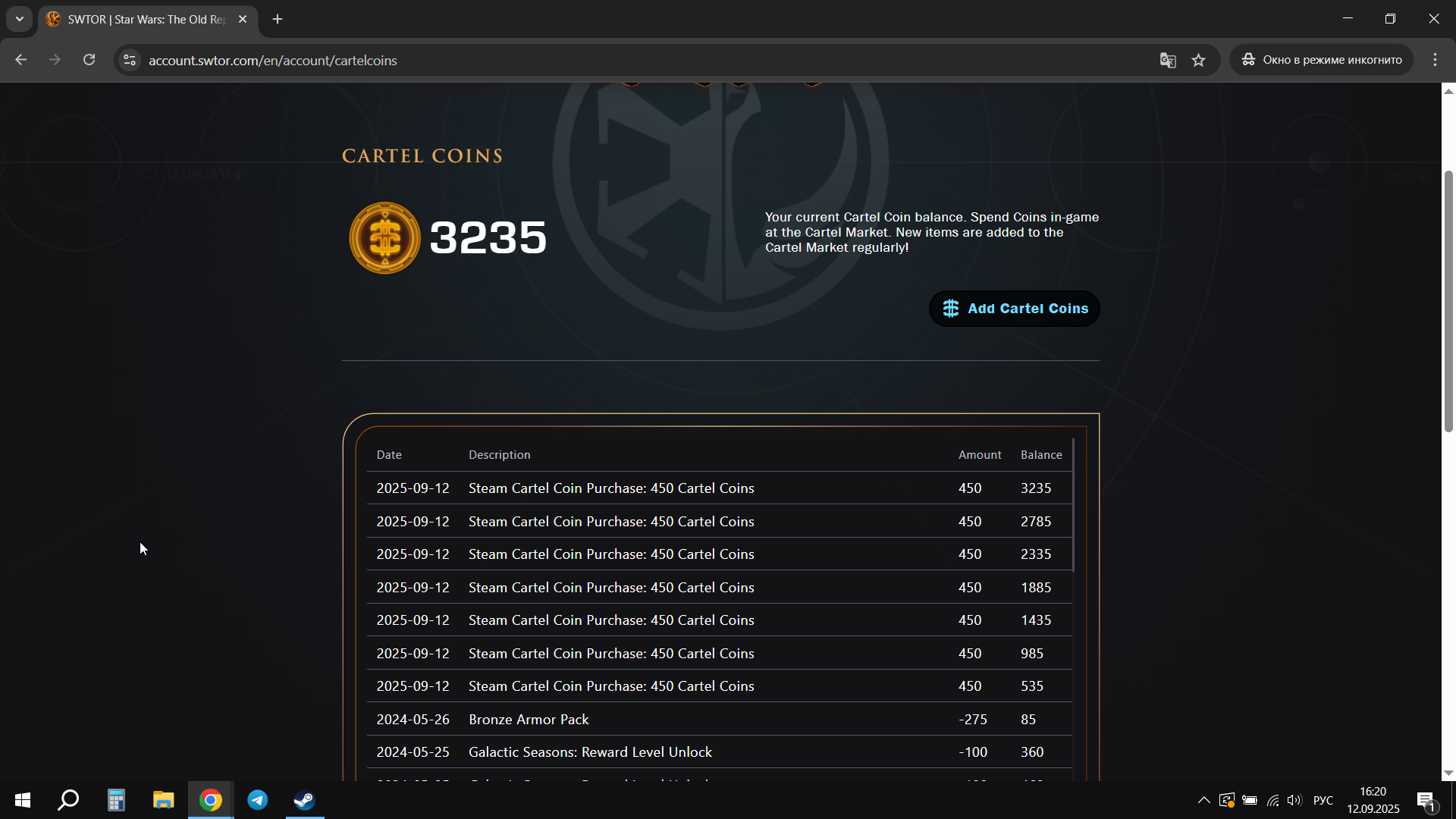Open File Explorer from the taskbar
This screenshot has height=819, width=1456.
coord(163,800)
